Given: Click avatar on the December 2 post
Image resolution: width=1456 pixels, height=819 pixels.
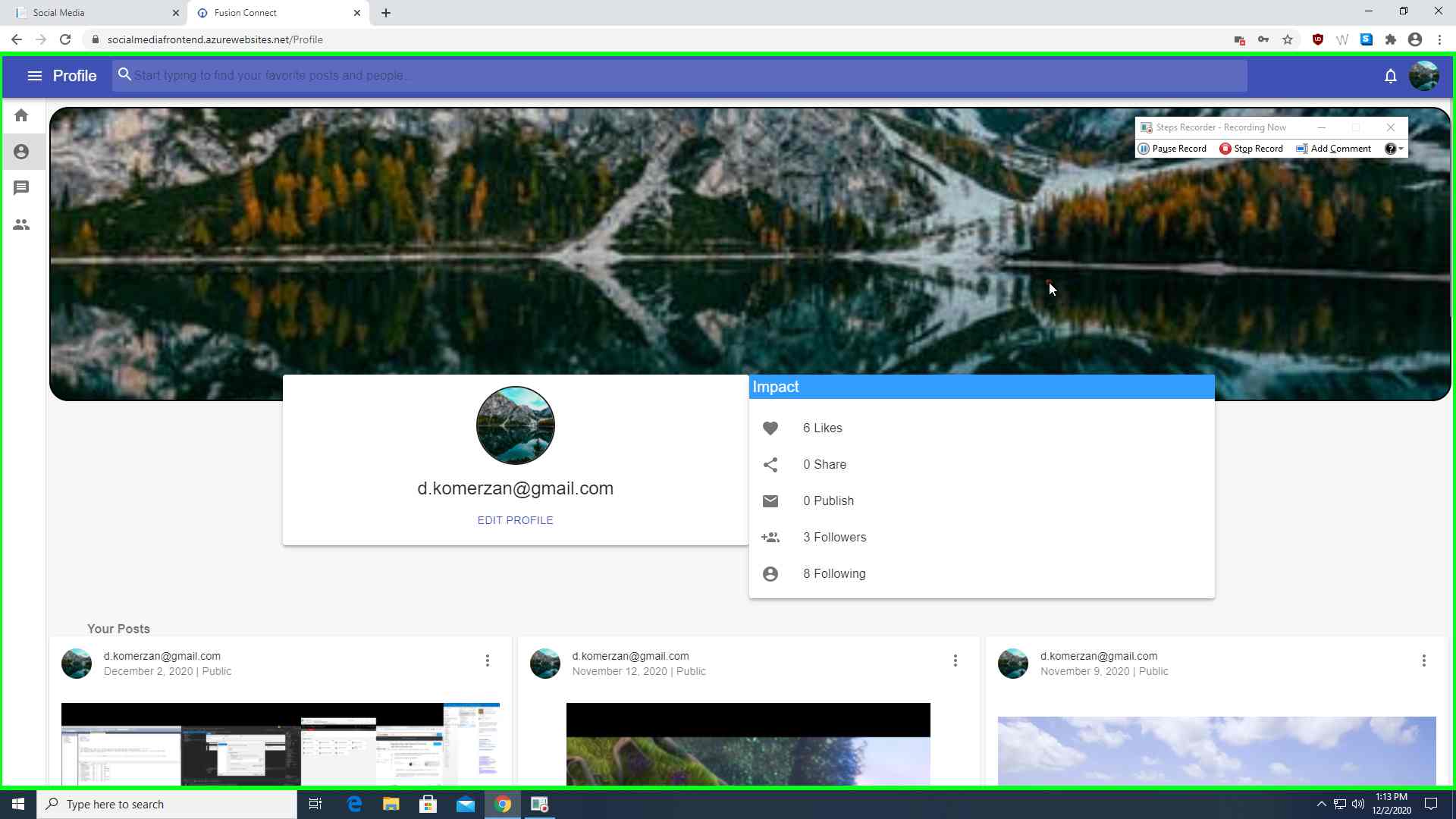Looking at the screenshot, I should click(x=77, y=664).
